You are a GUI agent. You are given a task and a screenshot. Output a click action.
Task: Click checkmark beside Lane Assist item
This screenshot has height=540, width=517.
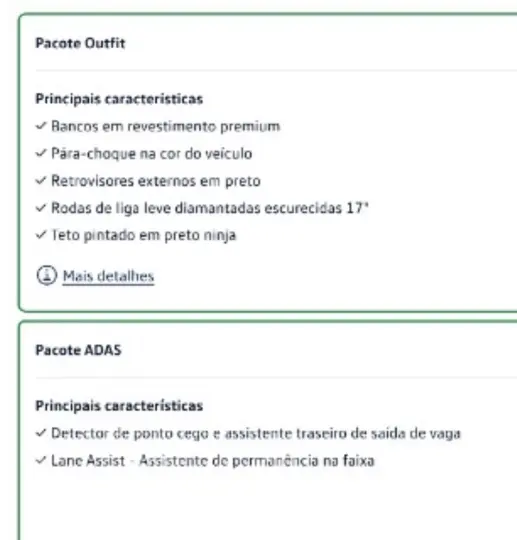pos(41,460)
